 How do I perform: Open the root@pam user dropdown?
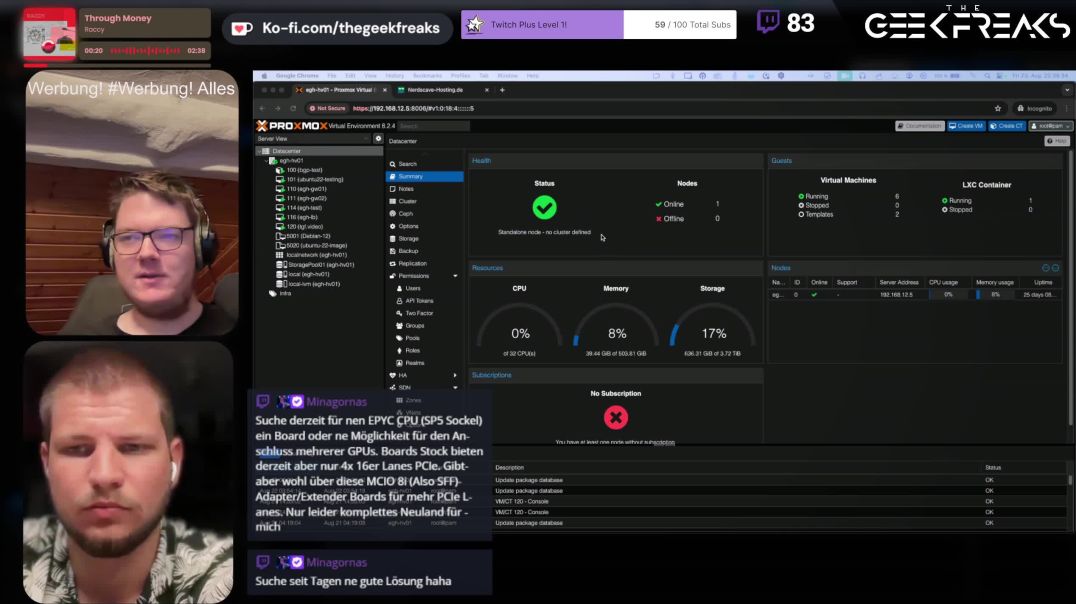pos(1051,126)
